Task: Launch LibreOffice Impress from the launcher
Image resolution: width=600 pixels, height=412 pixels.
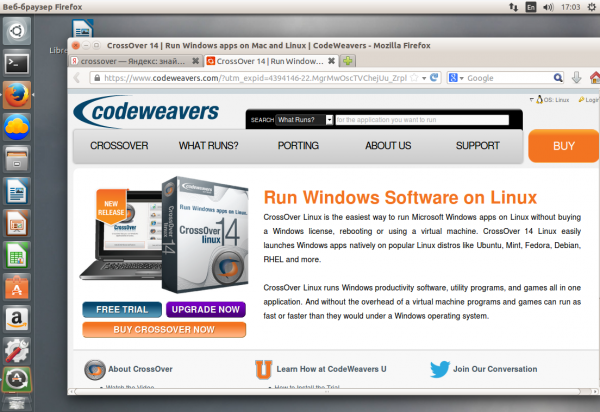Action: point(17,223)
